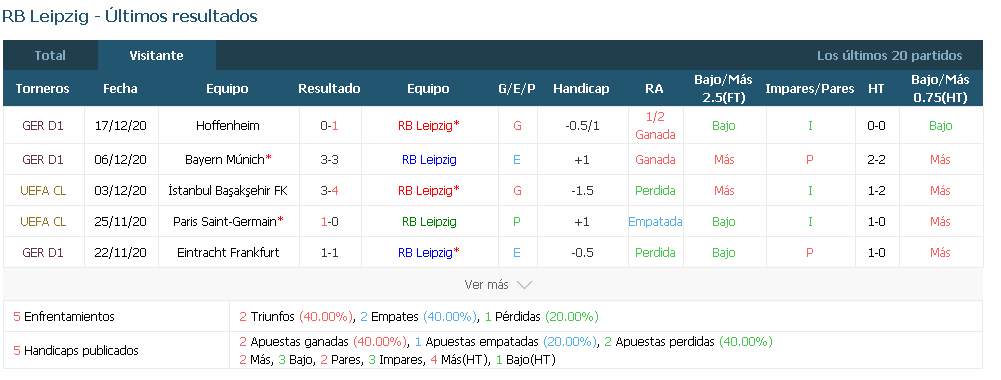Click green RB Leipzig in the 25/11/20 row

click(429, 222)
